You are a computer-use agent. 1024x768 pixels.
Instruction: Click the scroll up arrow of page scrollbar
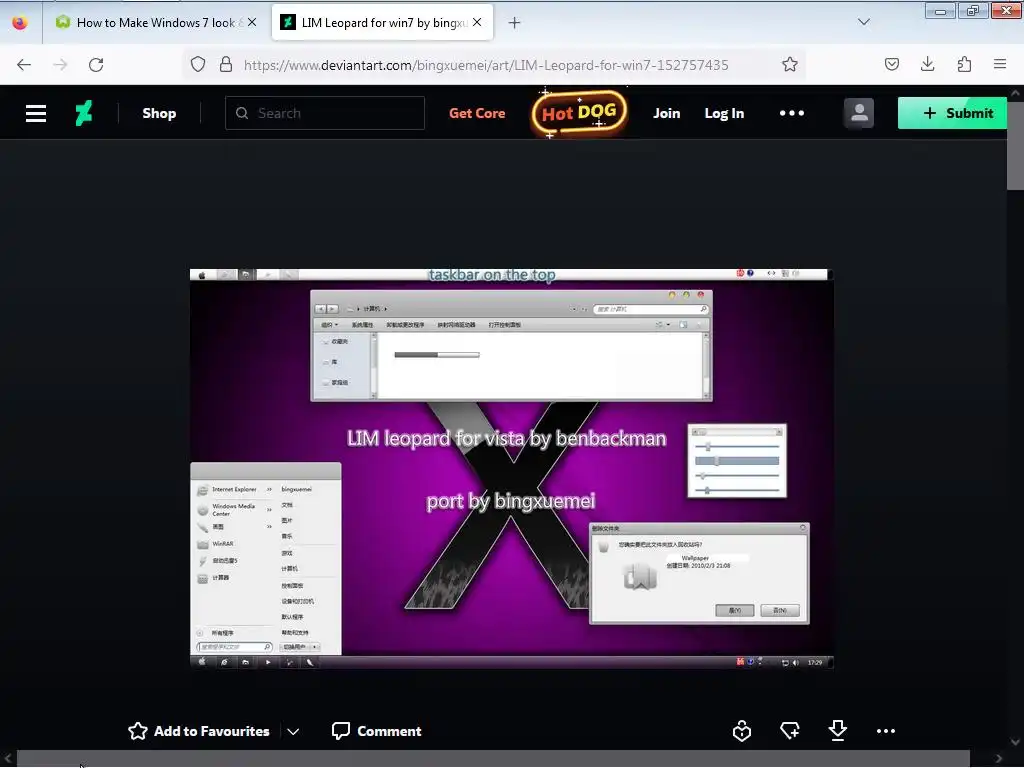(x=1016, y=93)
